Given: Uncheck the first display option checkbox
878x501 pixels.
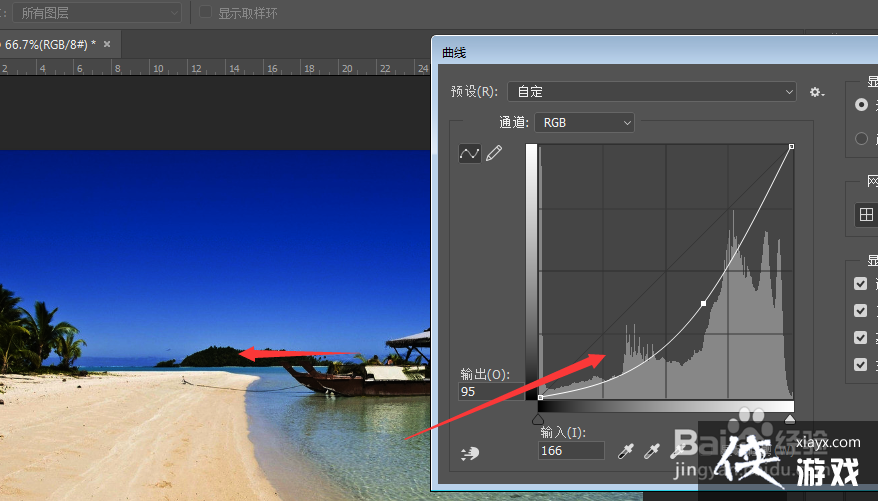Looking at the screenshot, I should pyautogui.click(x=860, y=284).
